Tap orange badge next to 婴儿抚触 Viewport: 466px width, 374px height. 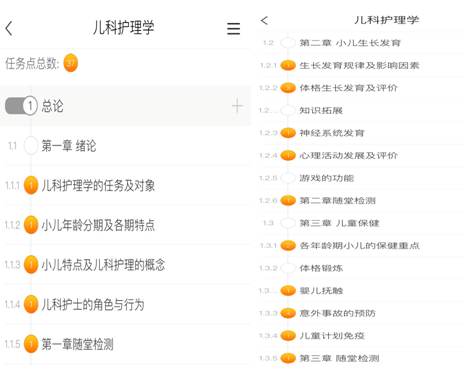click(x=288, y=291)
